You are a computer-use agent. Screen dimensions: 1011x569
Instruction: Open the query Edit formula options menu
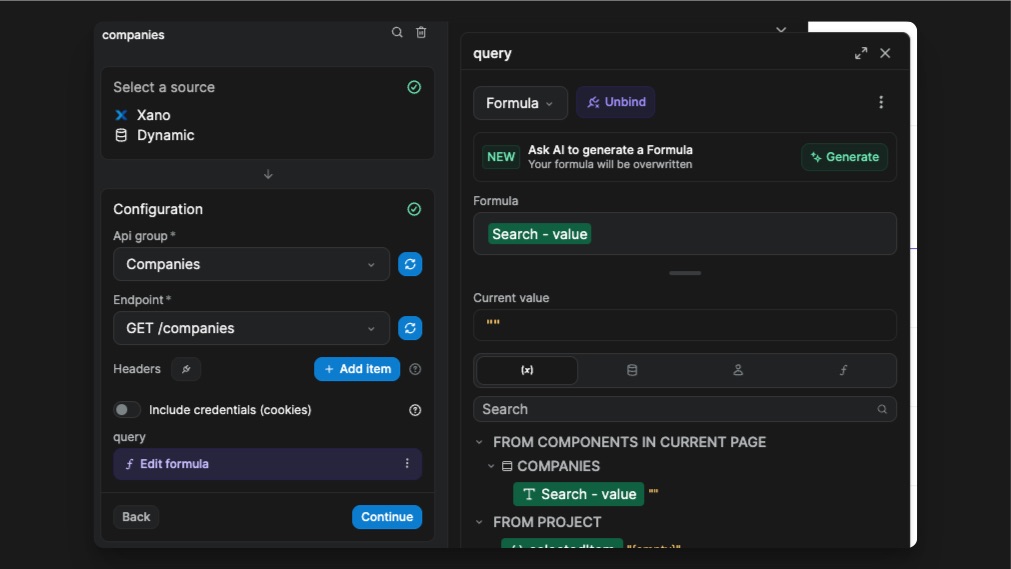(407, 464)
